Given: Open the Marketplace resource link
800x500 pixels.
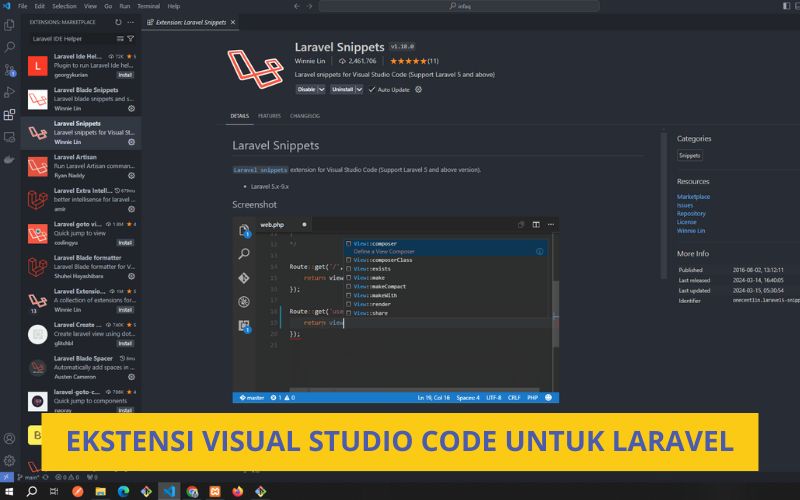Looking at the screenshot, I should [x=693, y=196].
